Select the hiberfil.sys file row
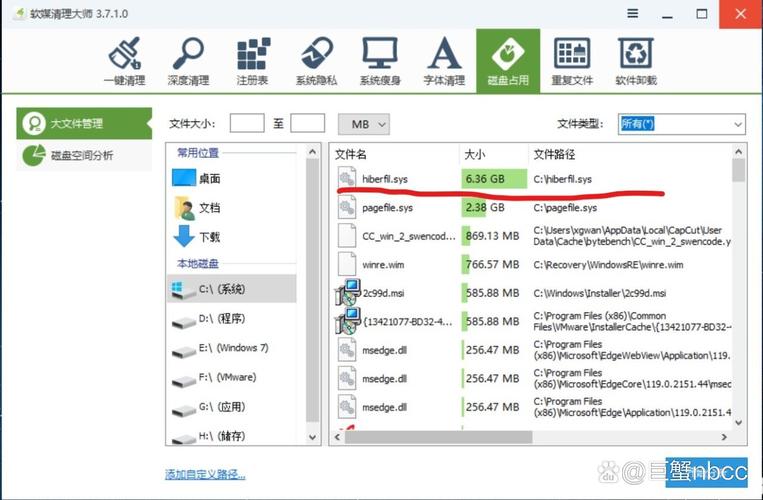 tap(531, 179)
